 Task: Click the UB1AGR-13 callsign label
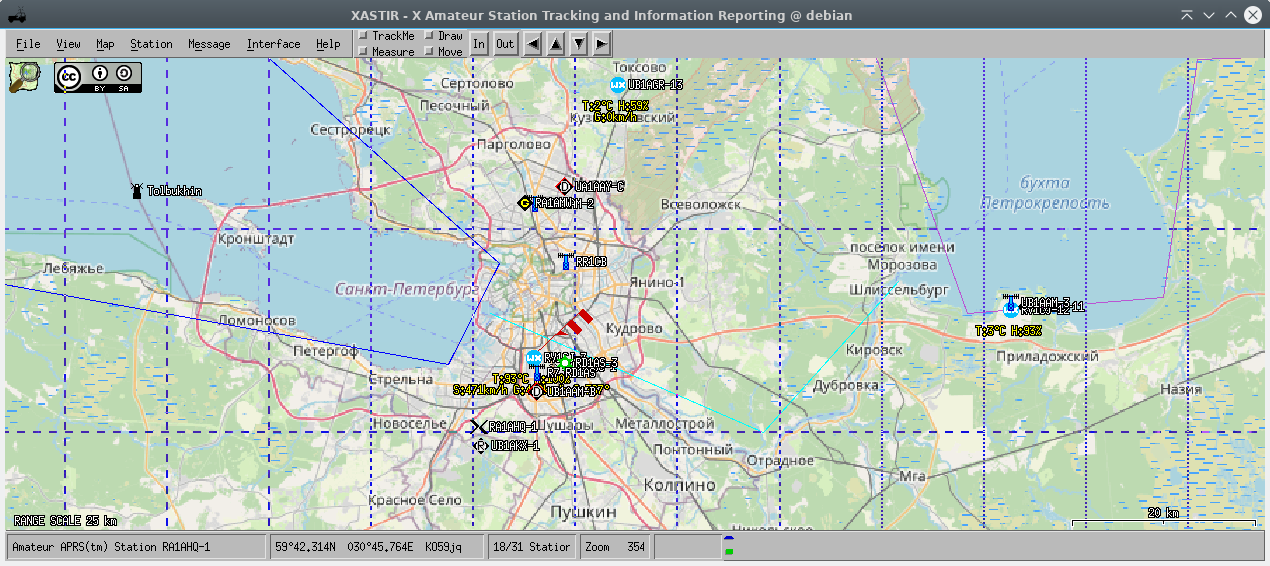point(655,85)
